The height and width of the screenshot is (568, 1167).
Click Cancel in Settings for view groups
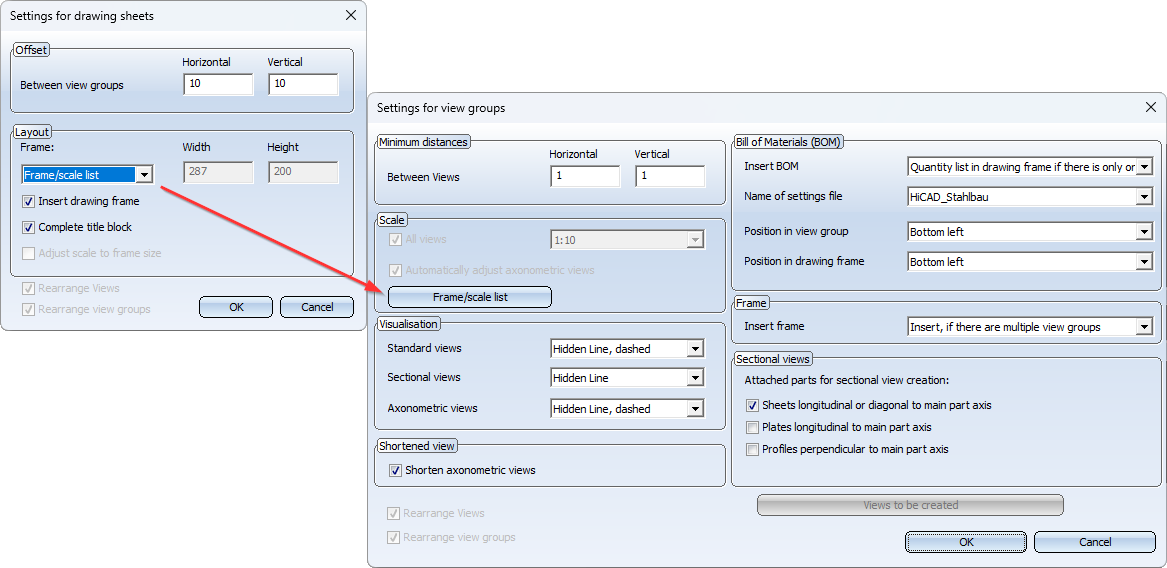(x=1095, y=542)
